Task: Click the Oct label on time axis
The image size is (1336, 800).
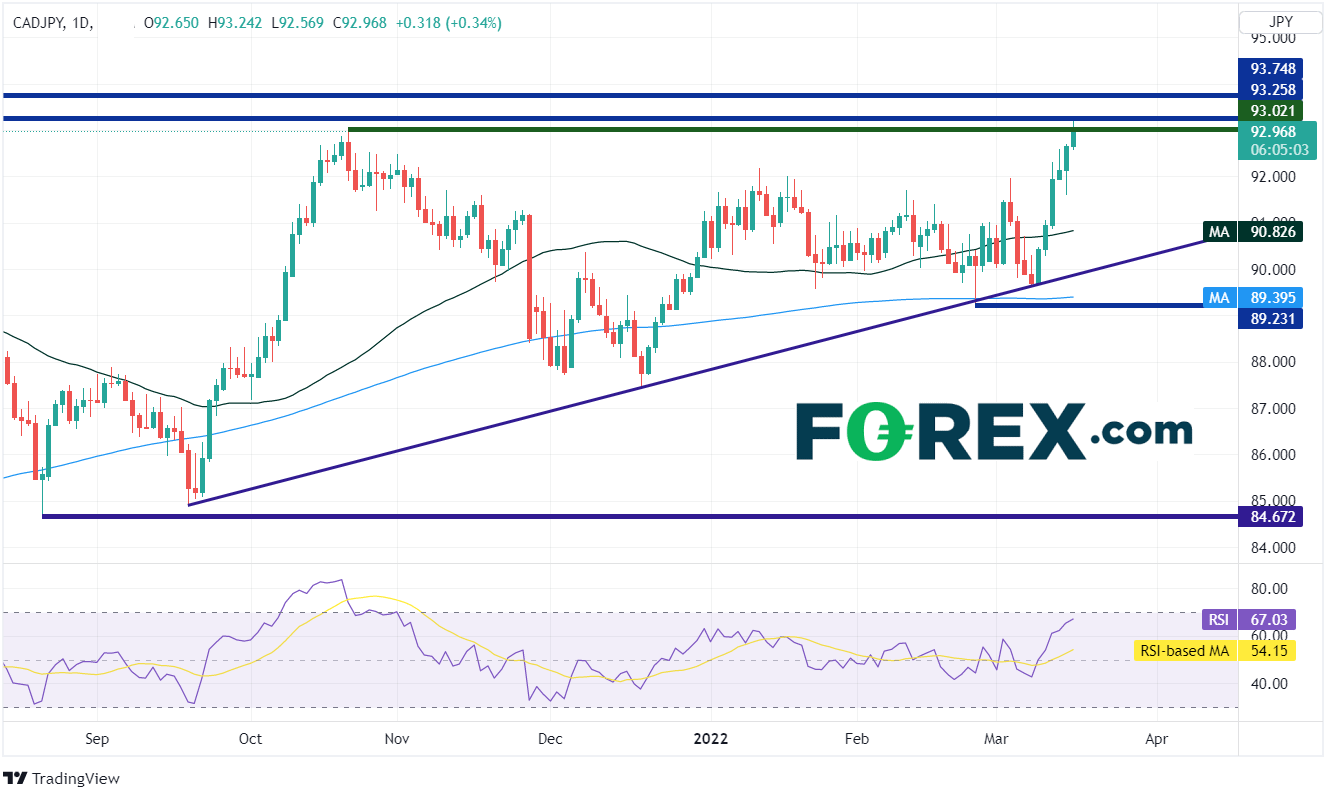Action: [250, 739]
